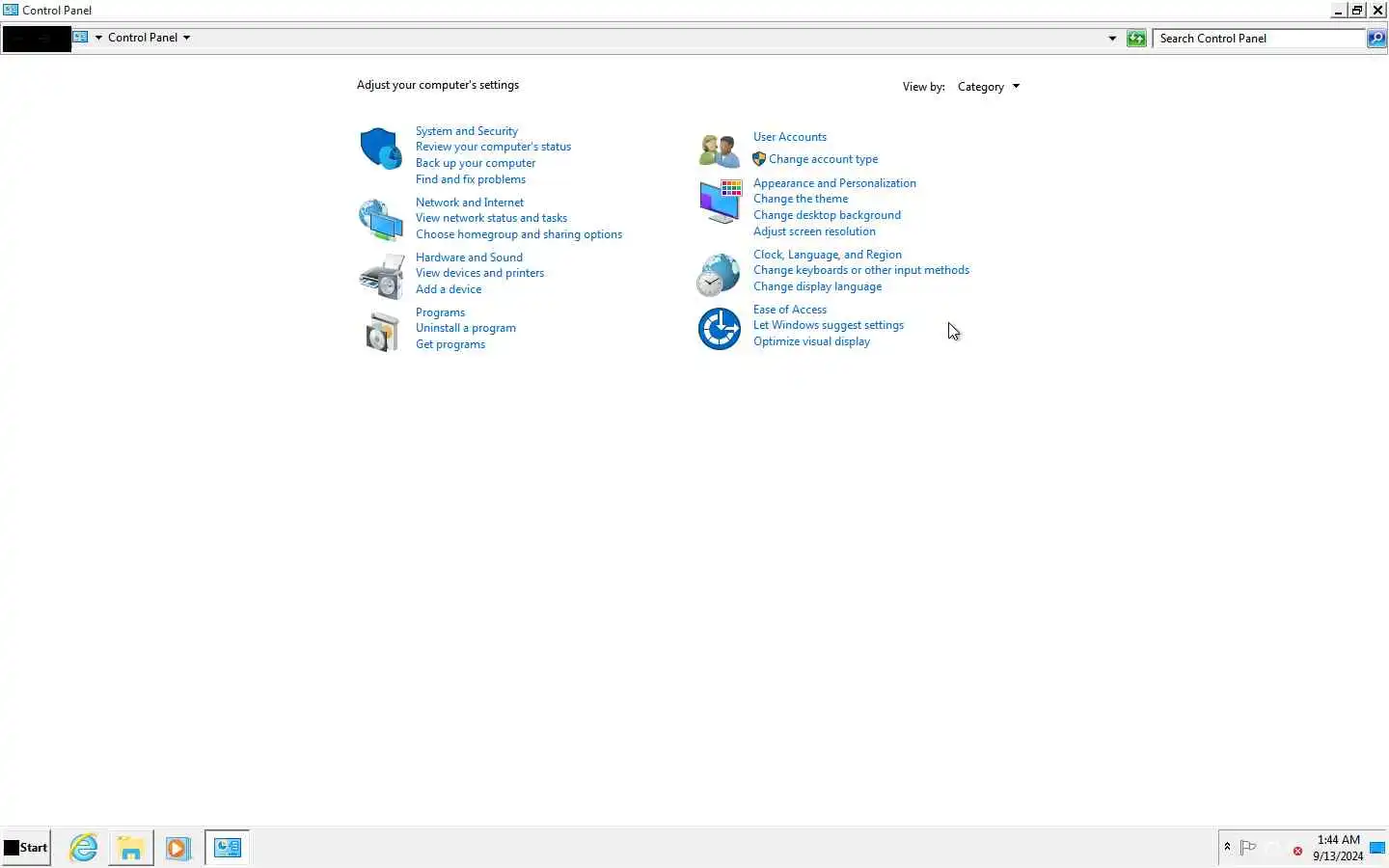The height and width of the screenshot is (868, 1389).
Task: Open the Hardware and Sound printer icon
Action: pos(382,277)
